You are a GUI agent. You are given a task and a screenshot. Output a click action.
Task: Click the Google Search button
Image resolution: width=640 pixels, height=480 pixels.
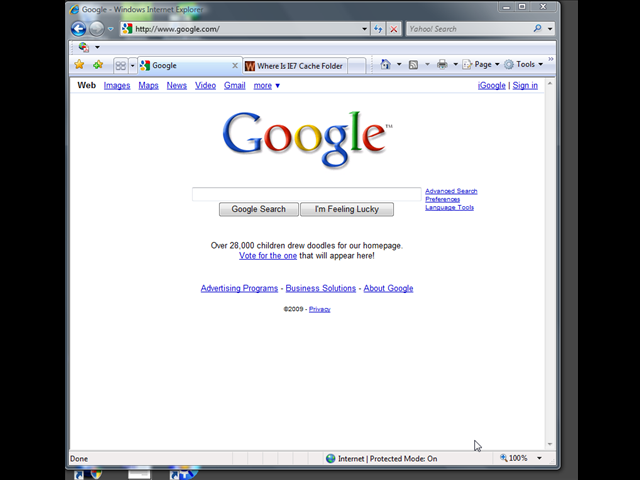(258, 209)
